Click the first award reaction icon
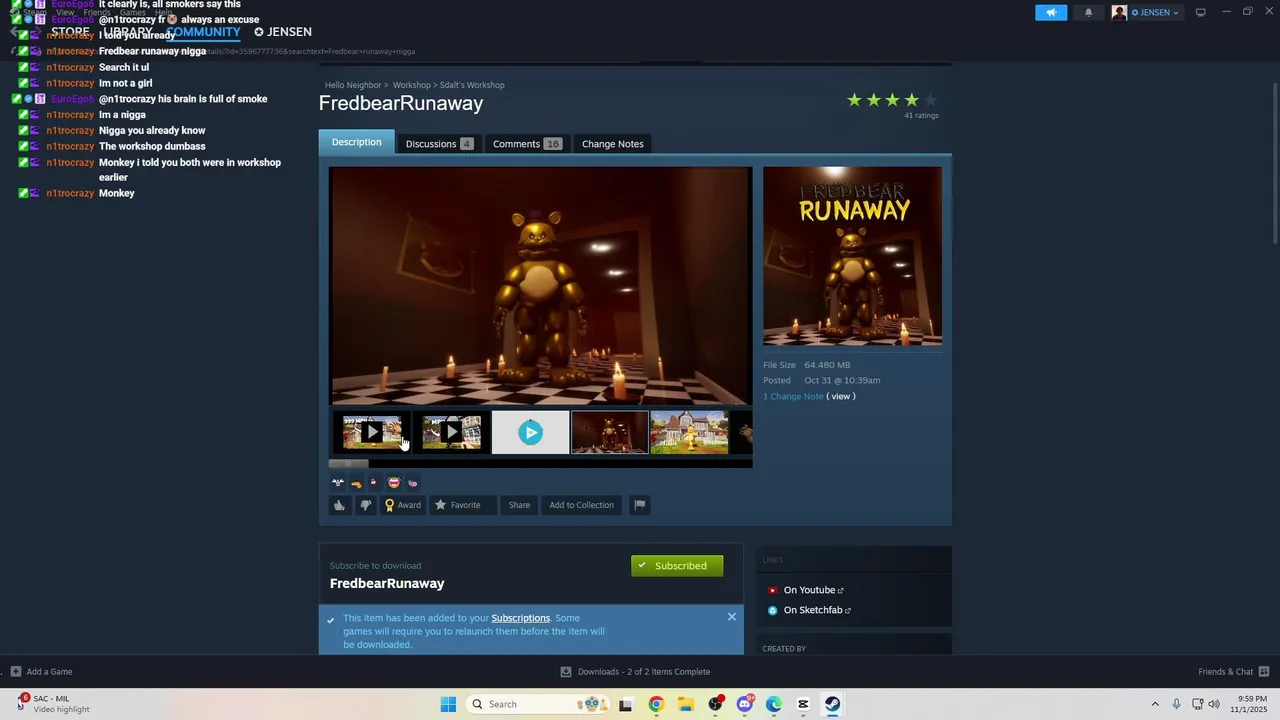Image resolution: width=1280 pixels, height=720 pixels. coord(338,482)
